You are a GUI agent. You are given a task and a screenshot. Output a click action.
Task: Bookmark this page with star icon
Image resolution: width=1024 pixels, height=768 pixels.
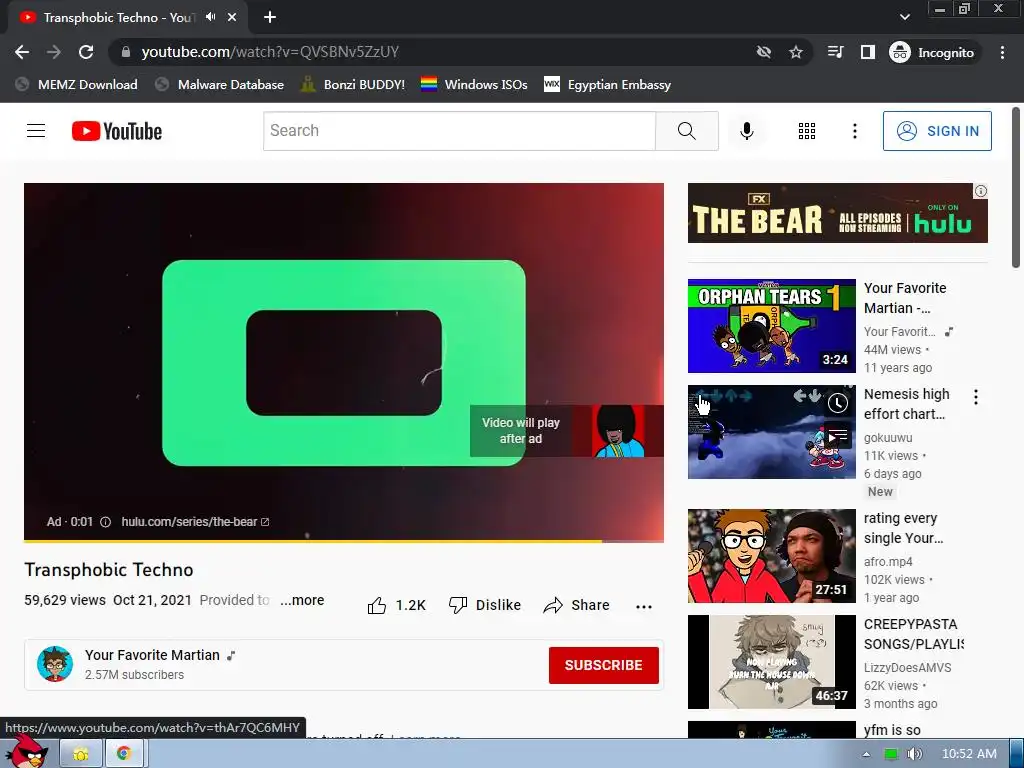click(x=795, y=52)
